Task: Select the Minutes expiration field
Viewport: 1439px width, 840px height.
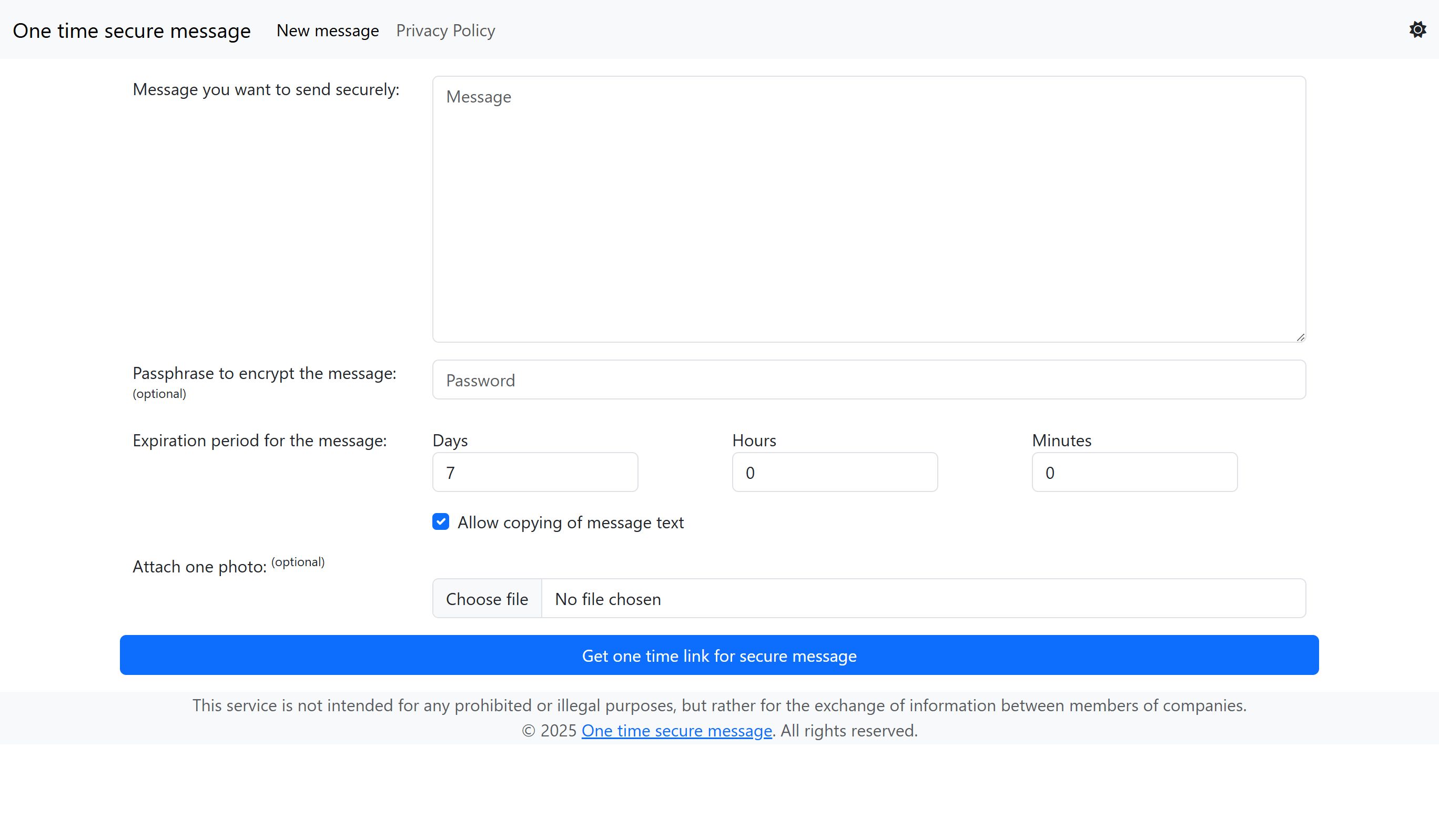Action: pyautogui.click(x=1134, y=473)
